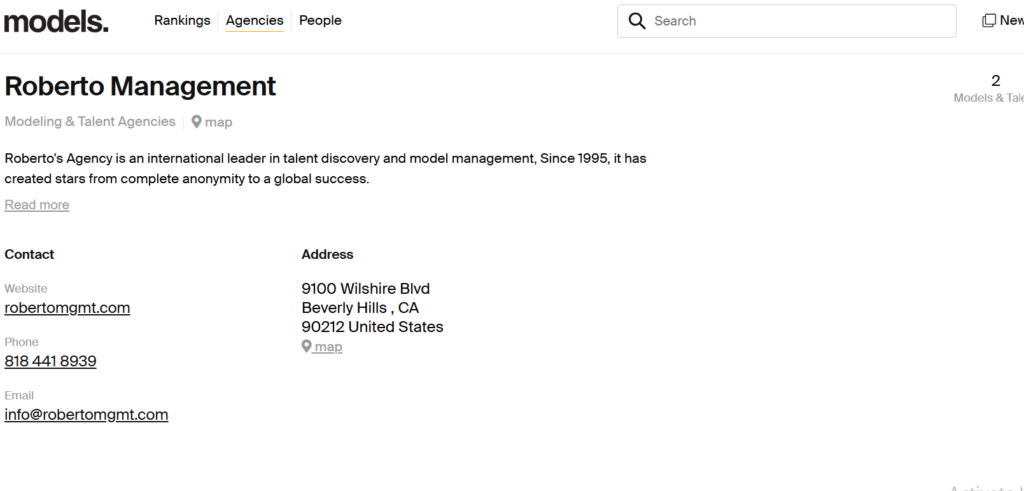Open the map text link below the address
Image resolution: width=1024 pixels, height=491 pixels.
click(328, 347)
